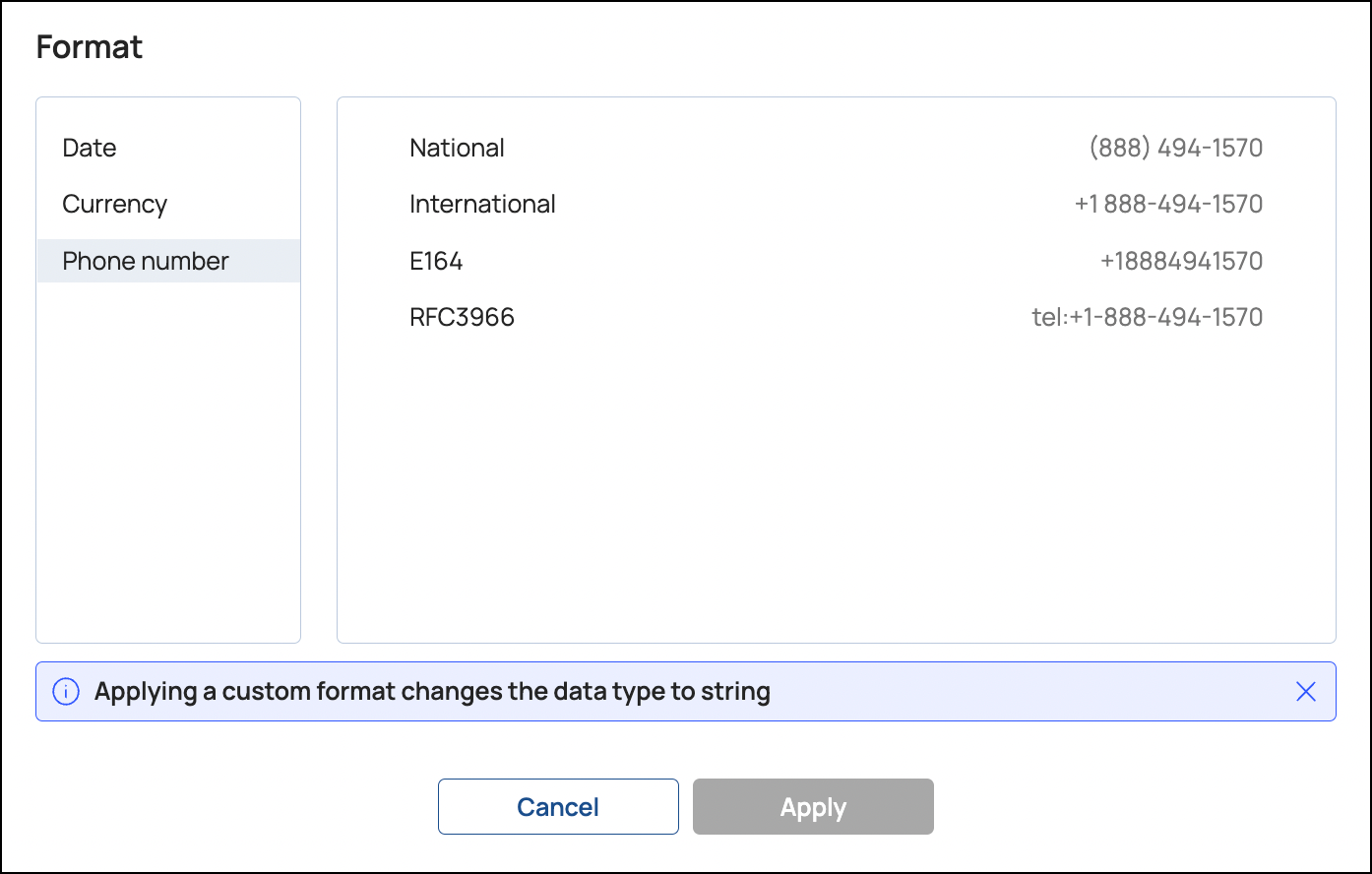
Task: Choose the RFC3966 phone format
Action: point(462,317)
